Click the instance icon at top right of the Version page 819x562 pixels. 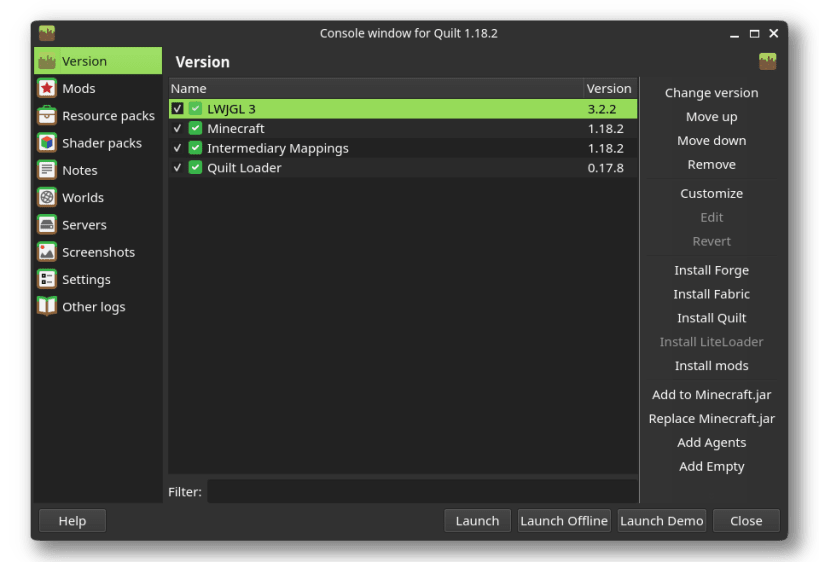(x=767, y=62)
